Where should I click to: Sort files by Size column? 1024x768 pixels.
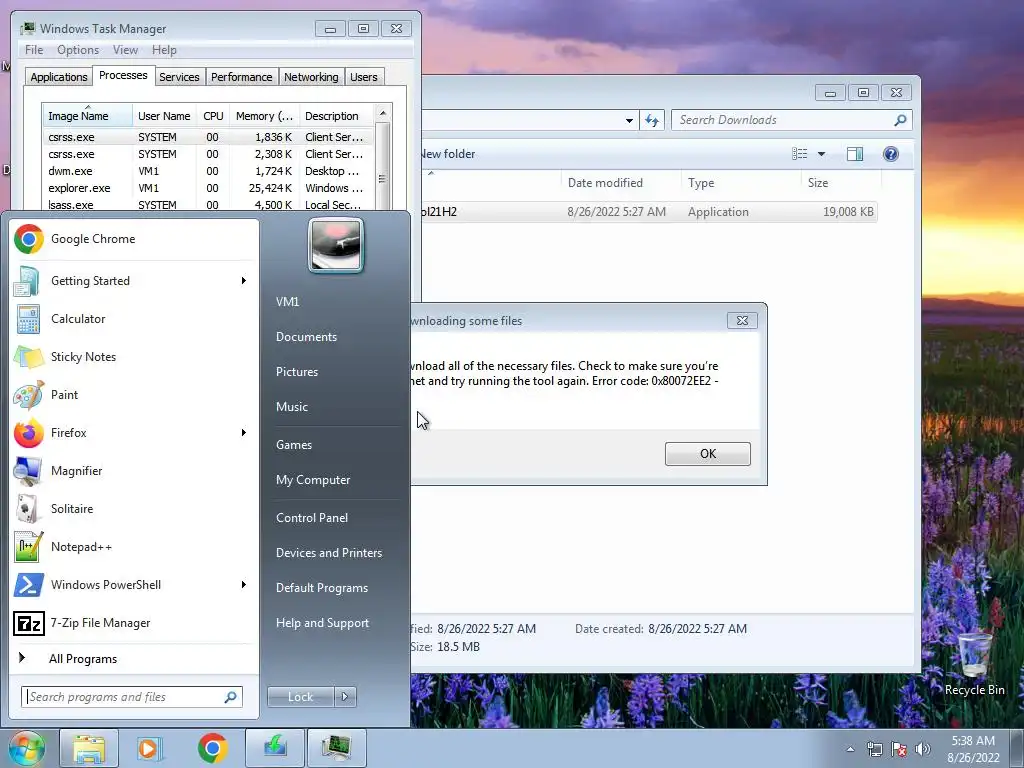coord(840,183)
